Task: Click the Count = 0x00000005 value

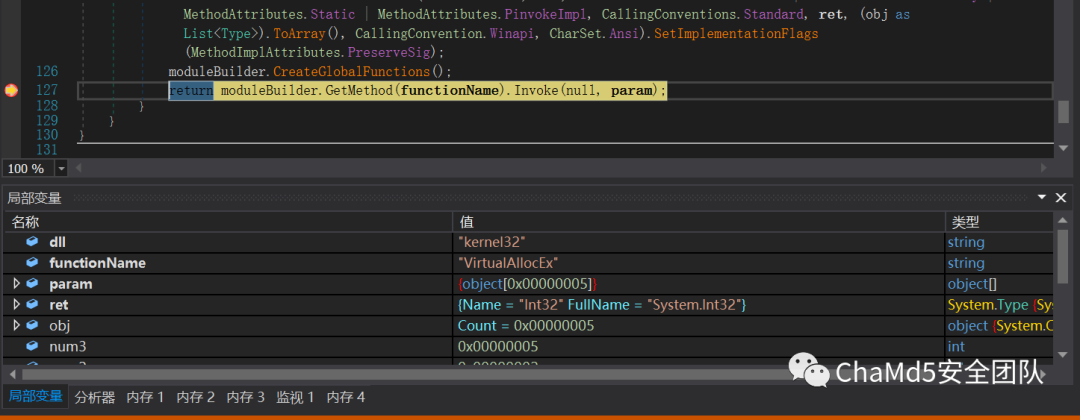Action: click(x=526, y=325)
